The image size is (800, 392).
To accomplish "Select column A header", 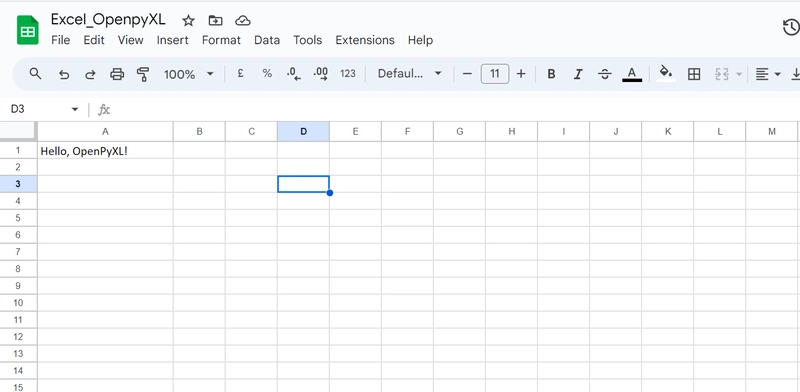I will tap(105, 132).
